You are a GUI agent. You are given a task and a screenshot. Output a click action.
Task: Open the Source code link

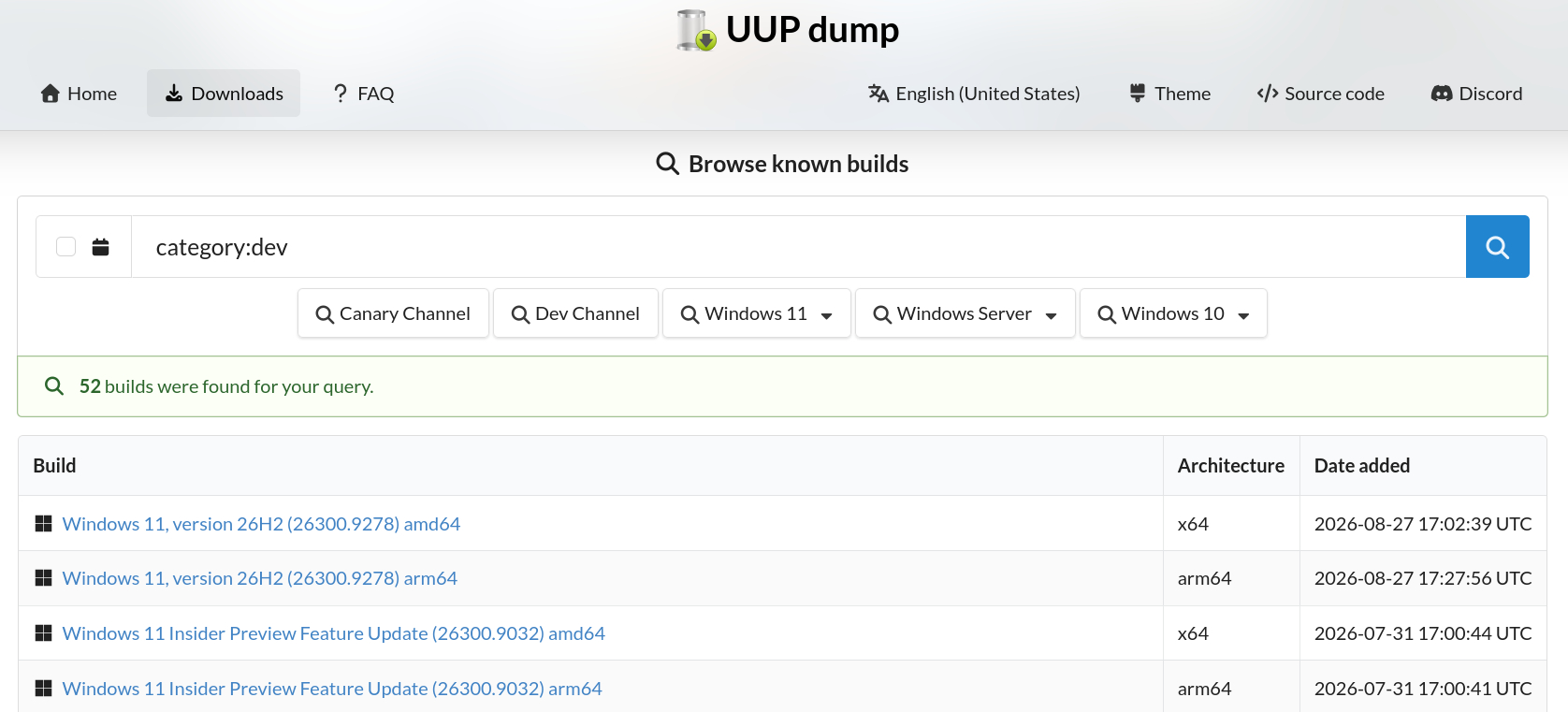1321,94
